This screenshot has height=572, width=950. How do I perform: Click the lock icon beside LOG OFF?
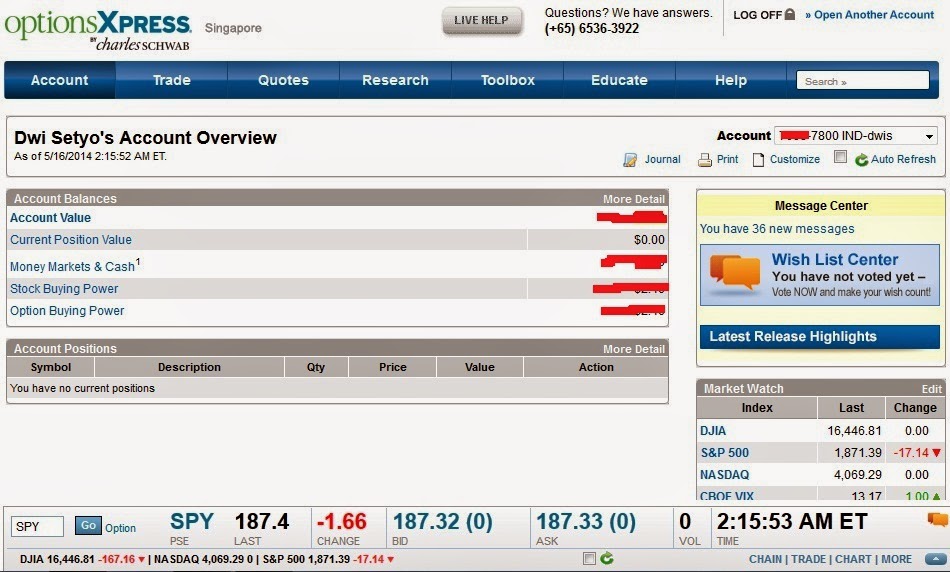coord(789,14)
